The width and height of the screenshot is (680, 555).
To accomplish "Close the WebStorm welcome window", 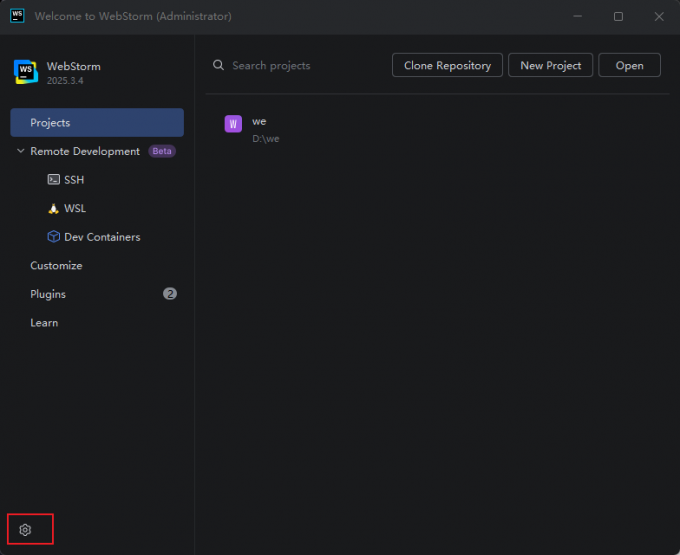I will point(659,16).
